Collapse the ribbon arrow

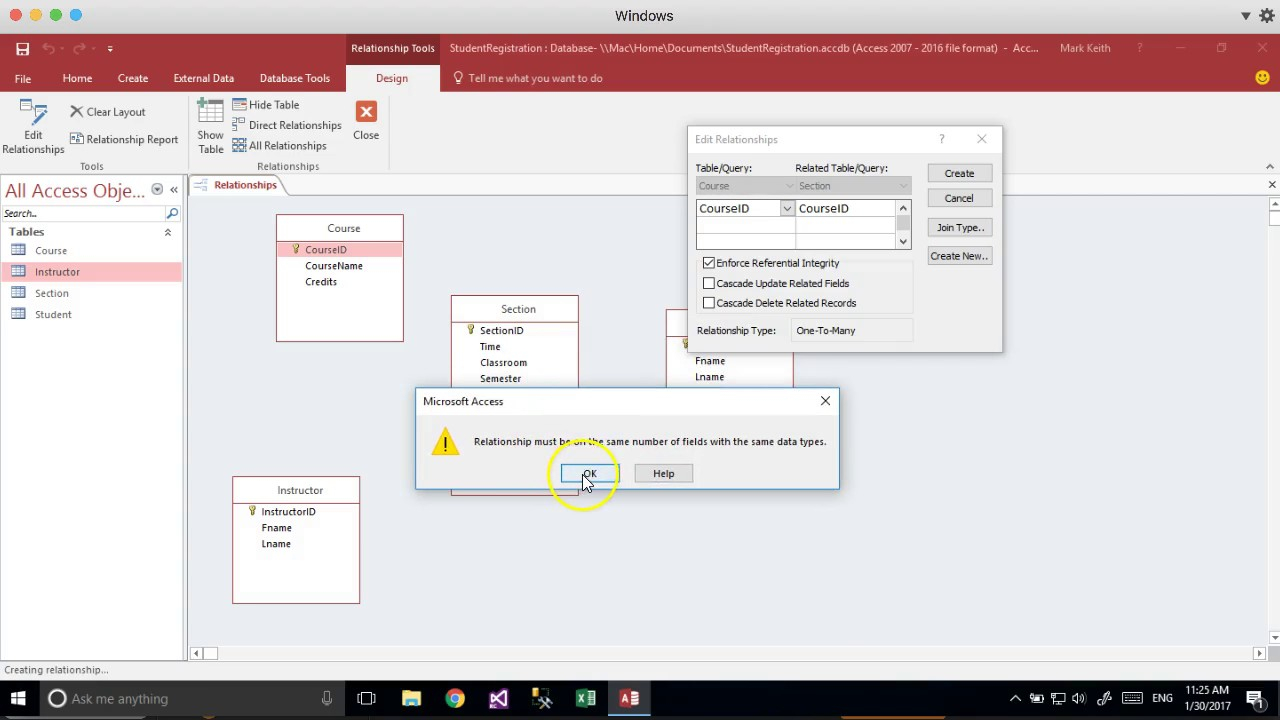pyautogui.click(x=1270, y=167)
